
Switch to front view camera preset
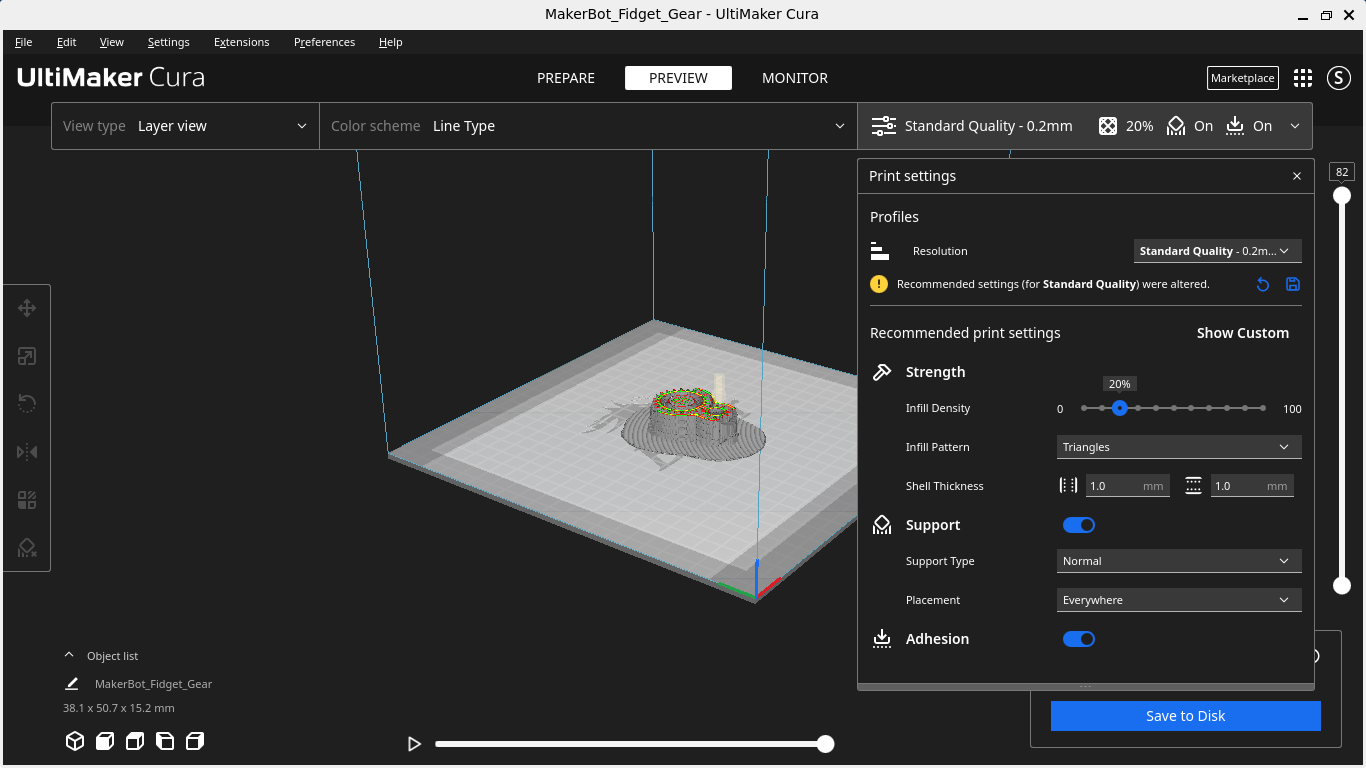coord(105,741)
